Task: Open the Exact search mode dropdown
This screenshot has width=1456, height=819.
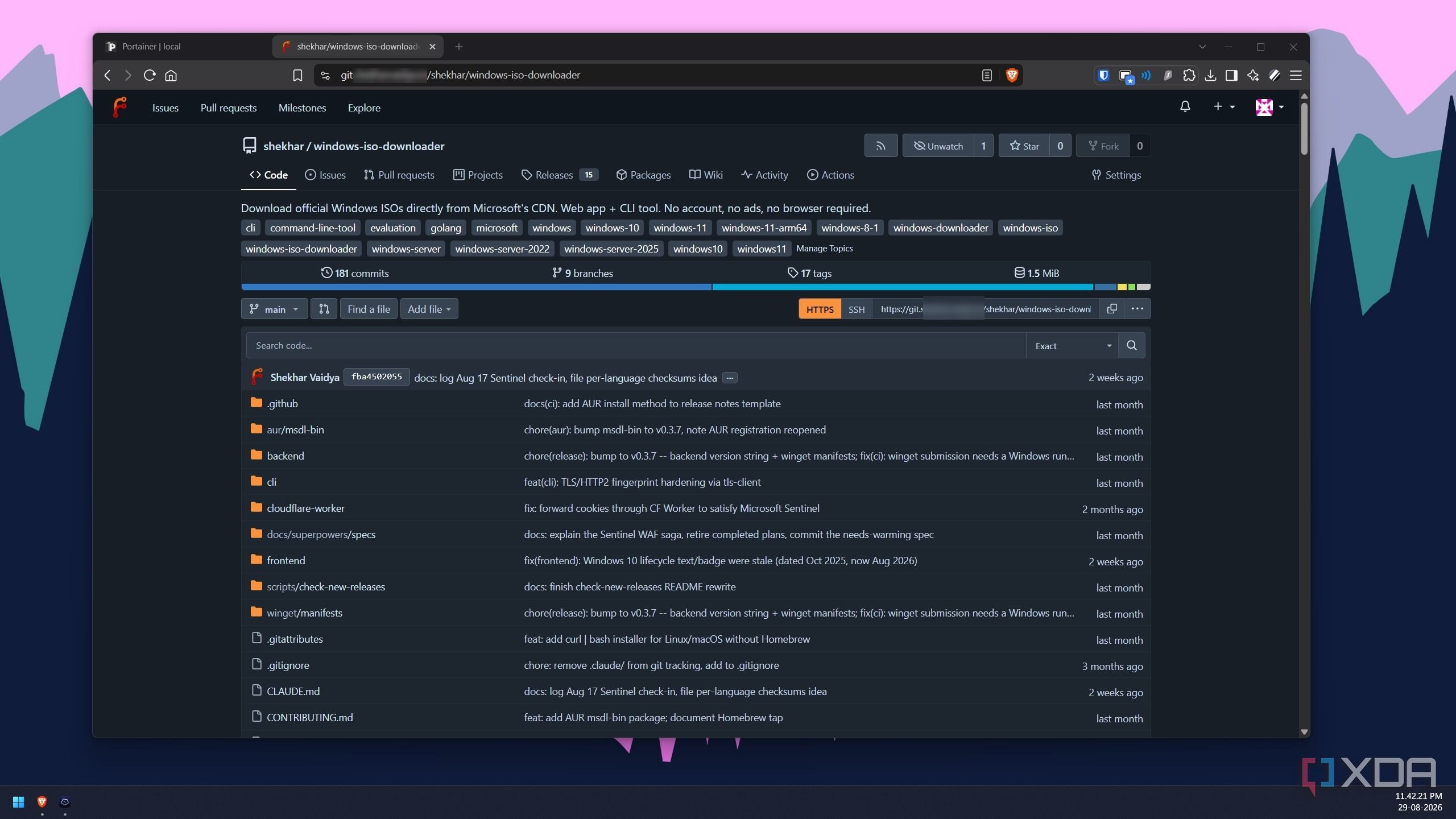Action: pos(1072,345)
